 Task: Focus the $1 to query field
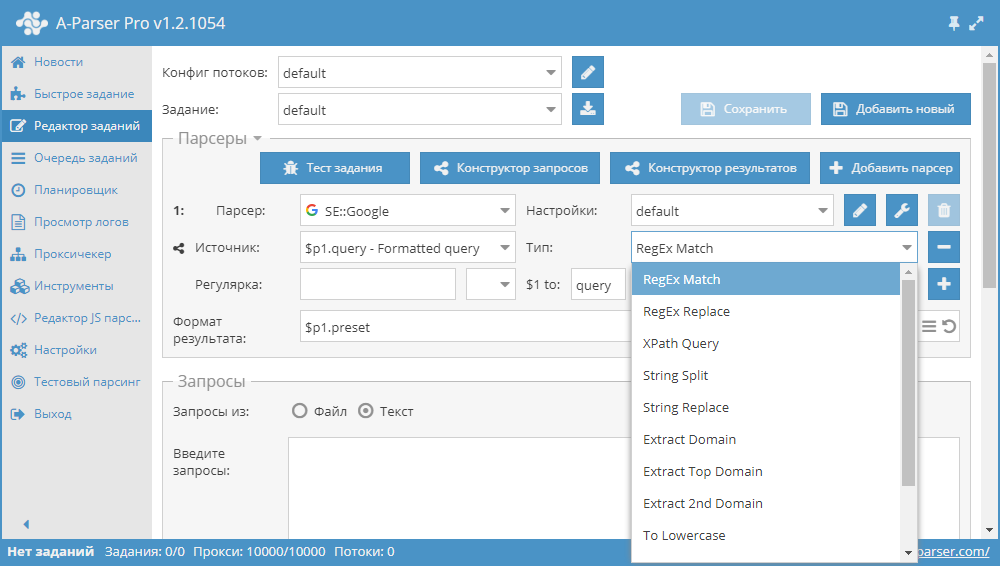[x=598, y=284]
